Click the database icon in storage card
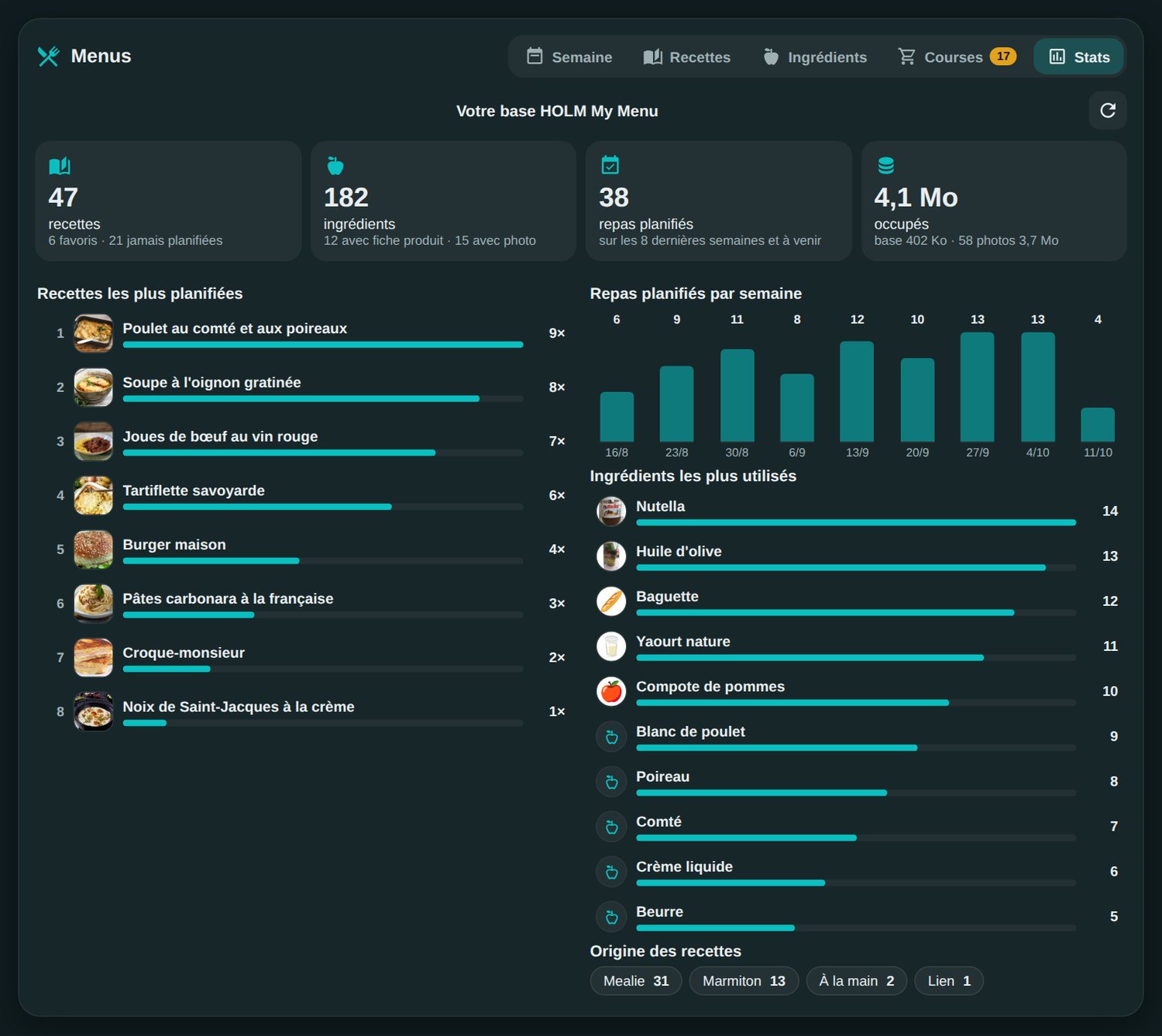Screen dimensions: 1162x1036 tap(885, 165)
